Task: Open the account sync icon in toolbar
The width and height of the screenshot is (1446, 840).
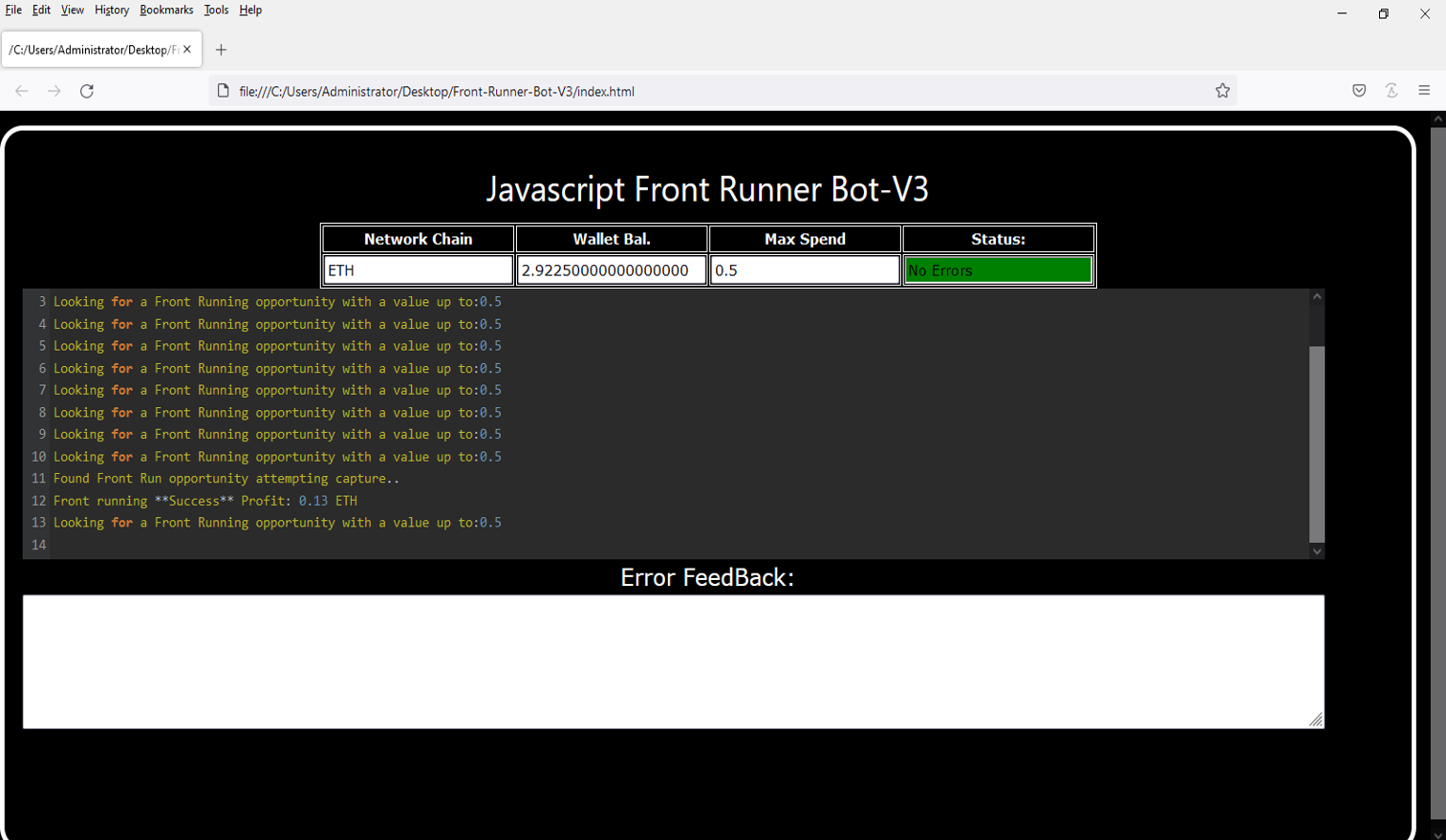Action: pyautogui.click(x=1392, y=91)
